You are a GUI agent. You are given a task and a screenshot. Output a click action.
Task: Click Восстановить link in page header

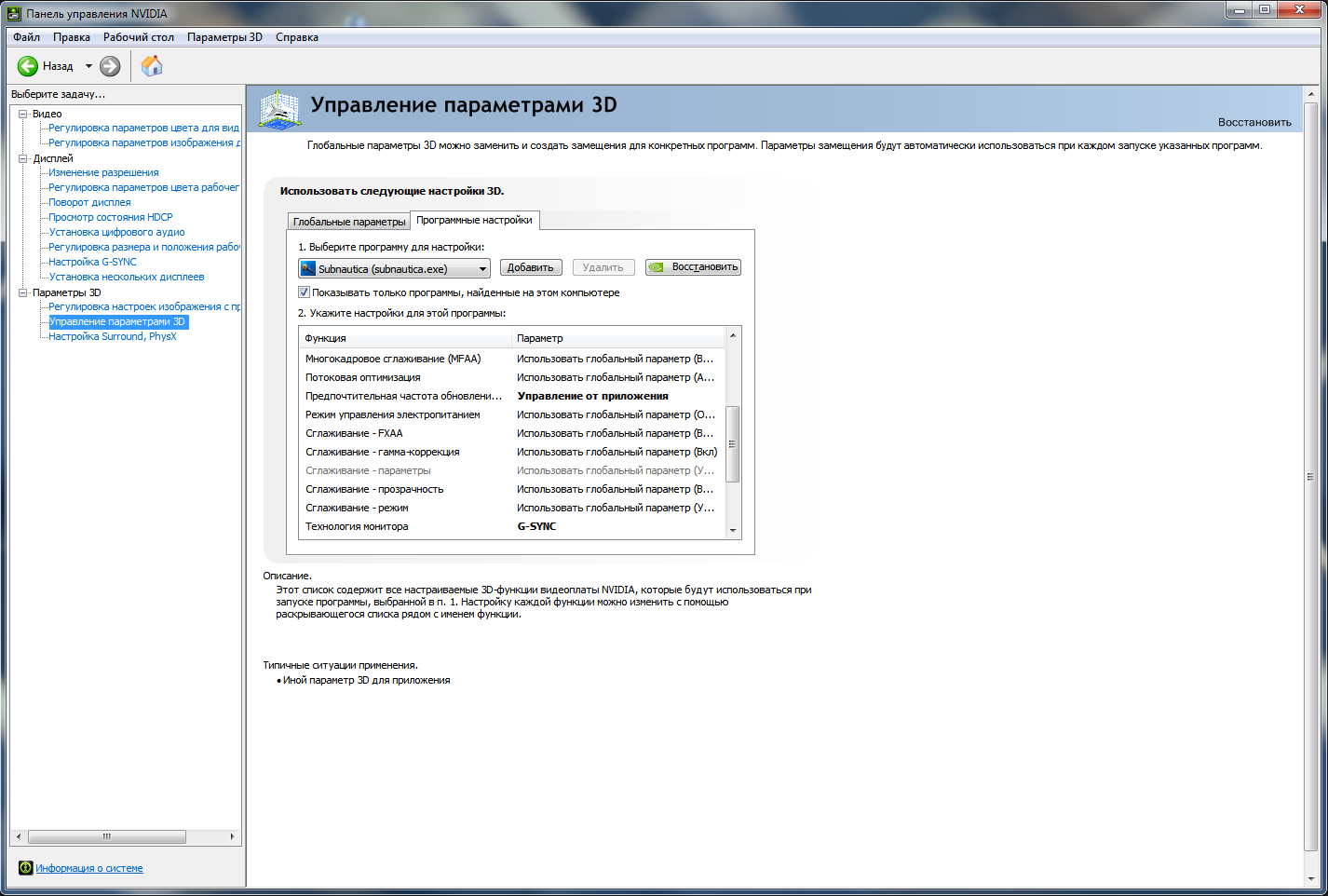pos(1254,122)
